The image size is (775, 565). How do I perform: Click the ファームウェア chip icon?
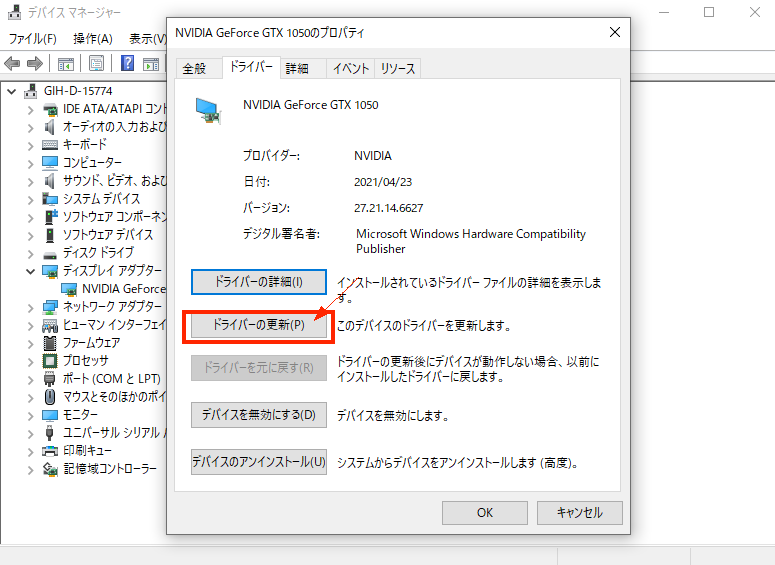click(50, 343)
